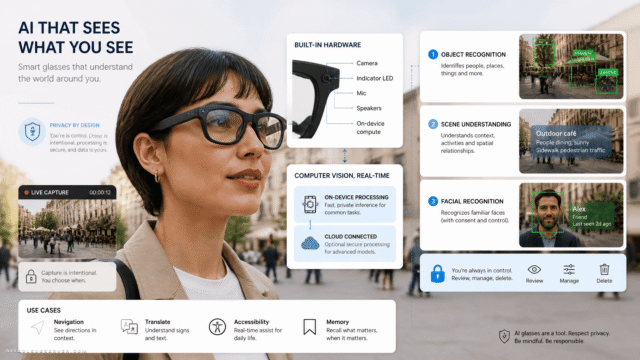Click the blue padlock in the control panel
Viewport: 640px width, 360px height.
coord(438,273)
